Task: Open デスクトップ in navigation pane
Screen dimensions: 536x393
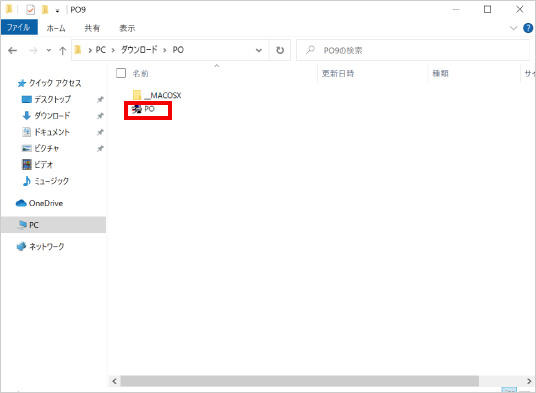Action: point(46,99)
